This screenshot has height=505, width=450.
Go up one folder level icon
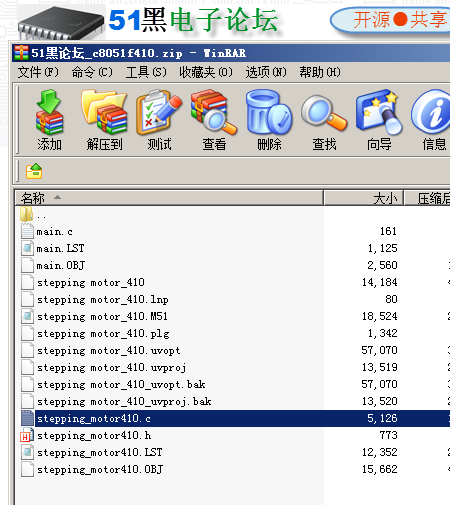[x=34, y=171]
